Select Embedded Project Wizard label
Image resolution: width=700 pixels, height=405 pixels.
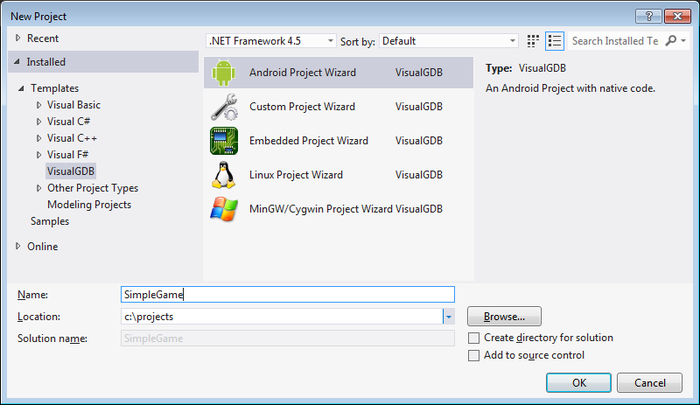[x=308, y=141]
